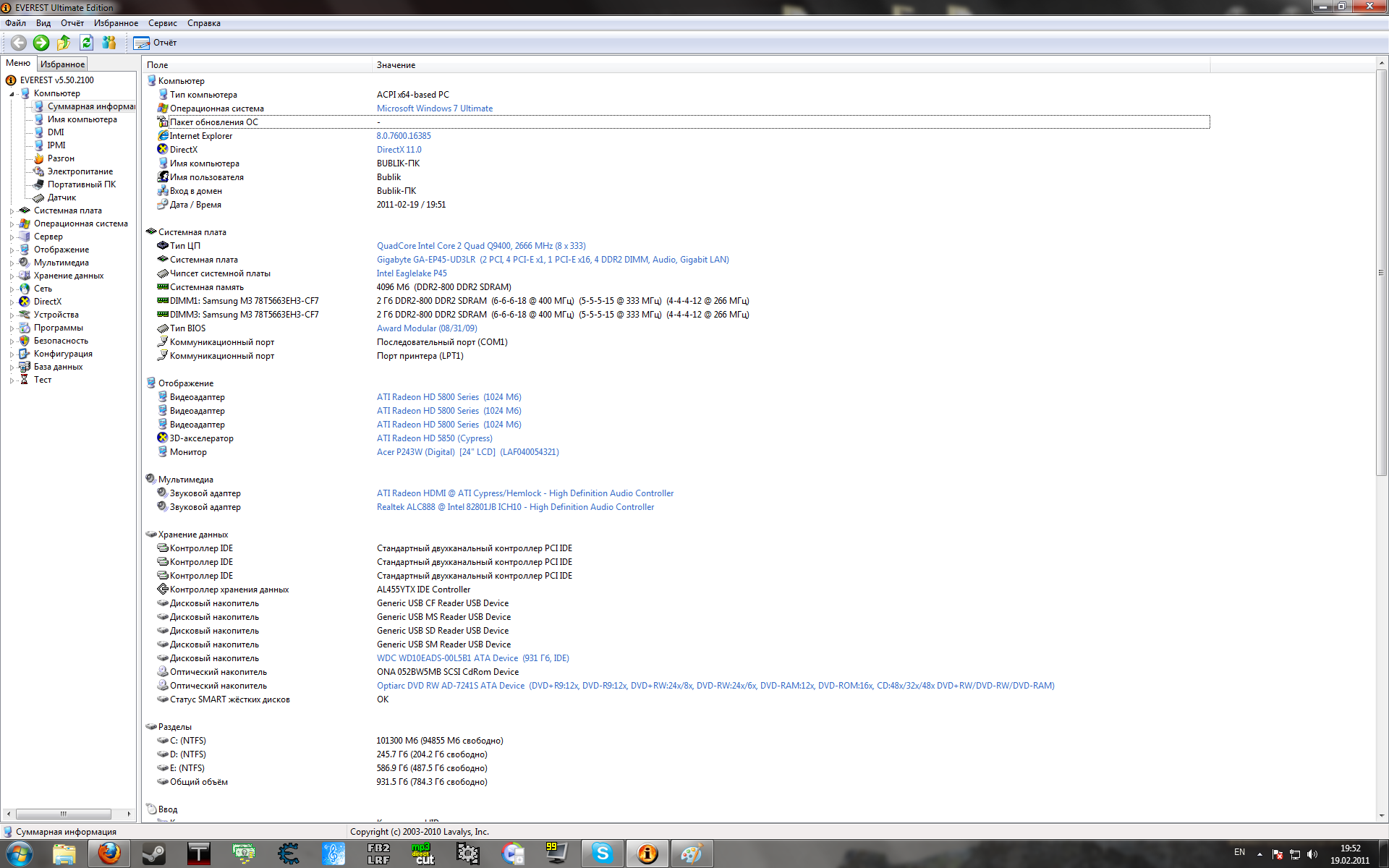Viewport: 1389px width, 868px height.
Task: Open the DirectX 11.0 link
Action: click(399, 150)
